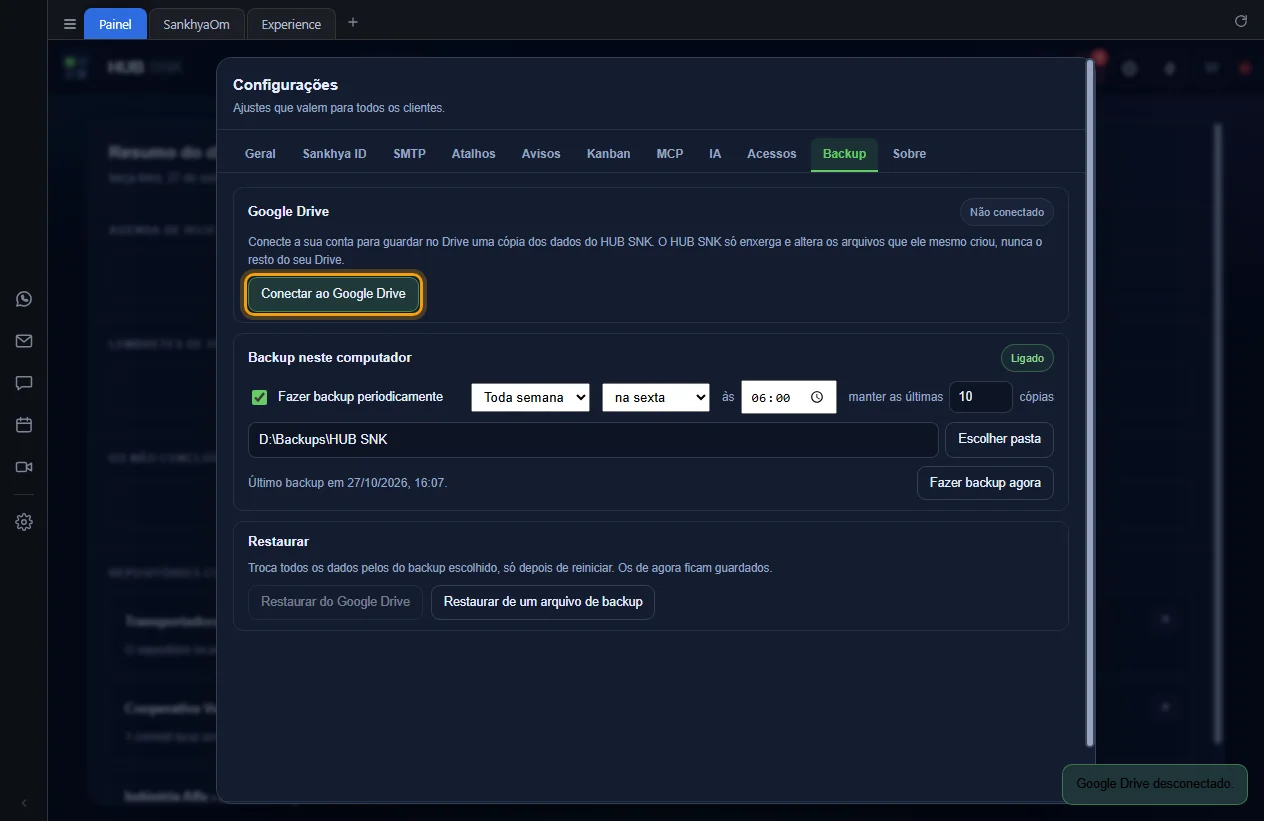
Task: Click the Configurações dialog title
Action: point(286,85)
